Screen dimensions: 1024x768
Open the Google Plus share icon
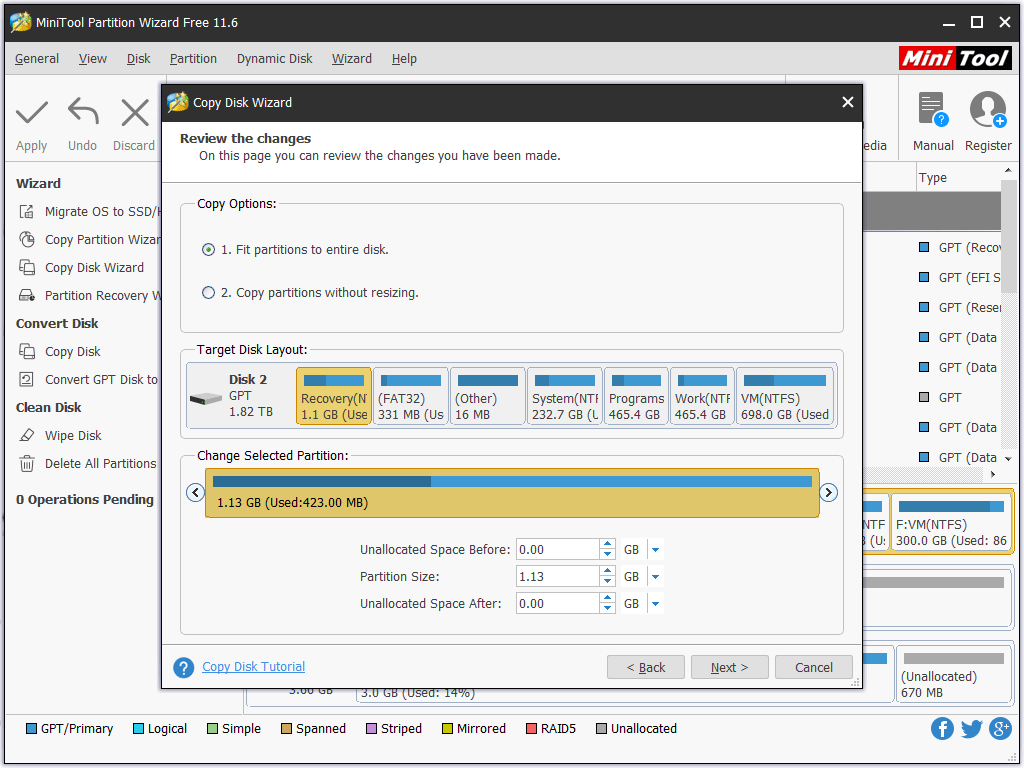pos(1000,728)
